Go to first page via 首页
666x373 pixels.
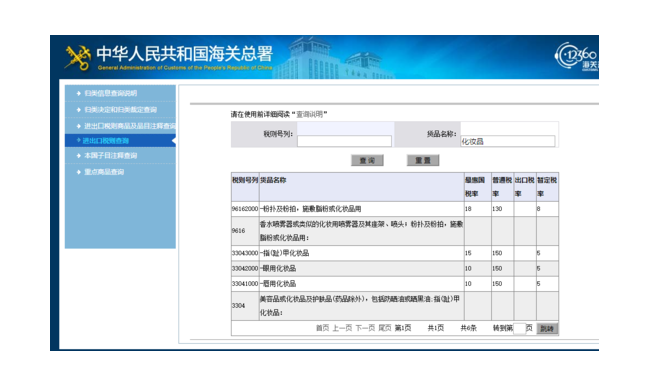pyautogui.click(x=322, y=328)
